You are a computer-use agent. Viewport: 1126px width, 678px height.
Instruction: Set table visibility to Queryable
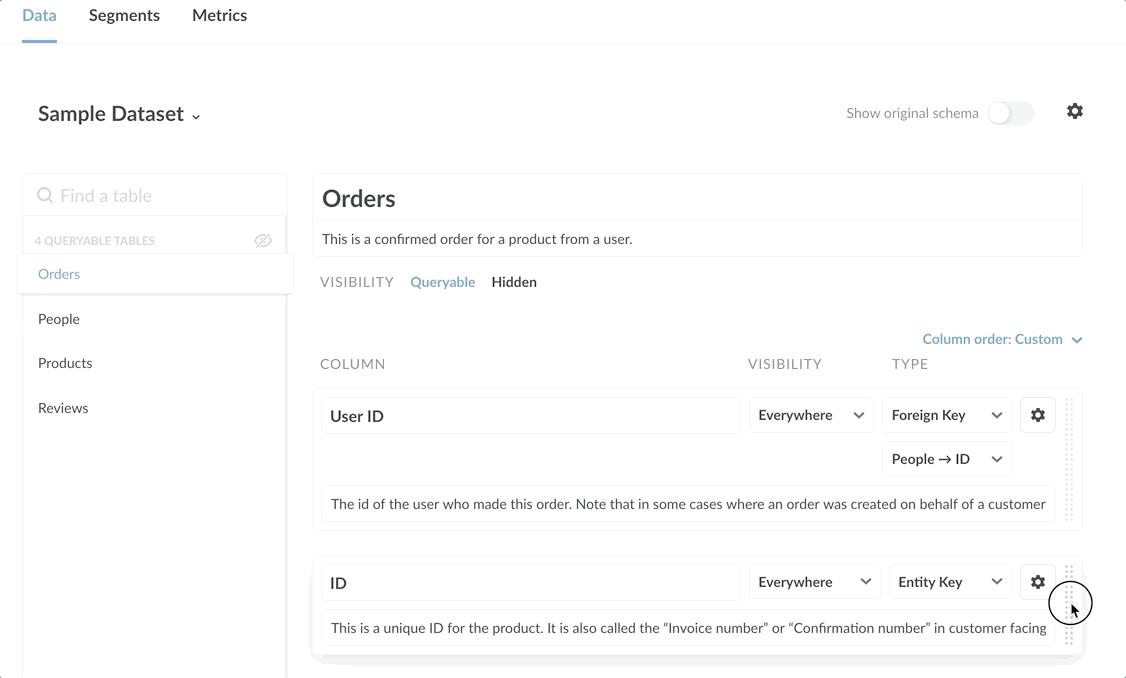point(442,282)
